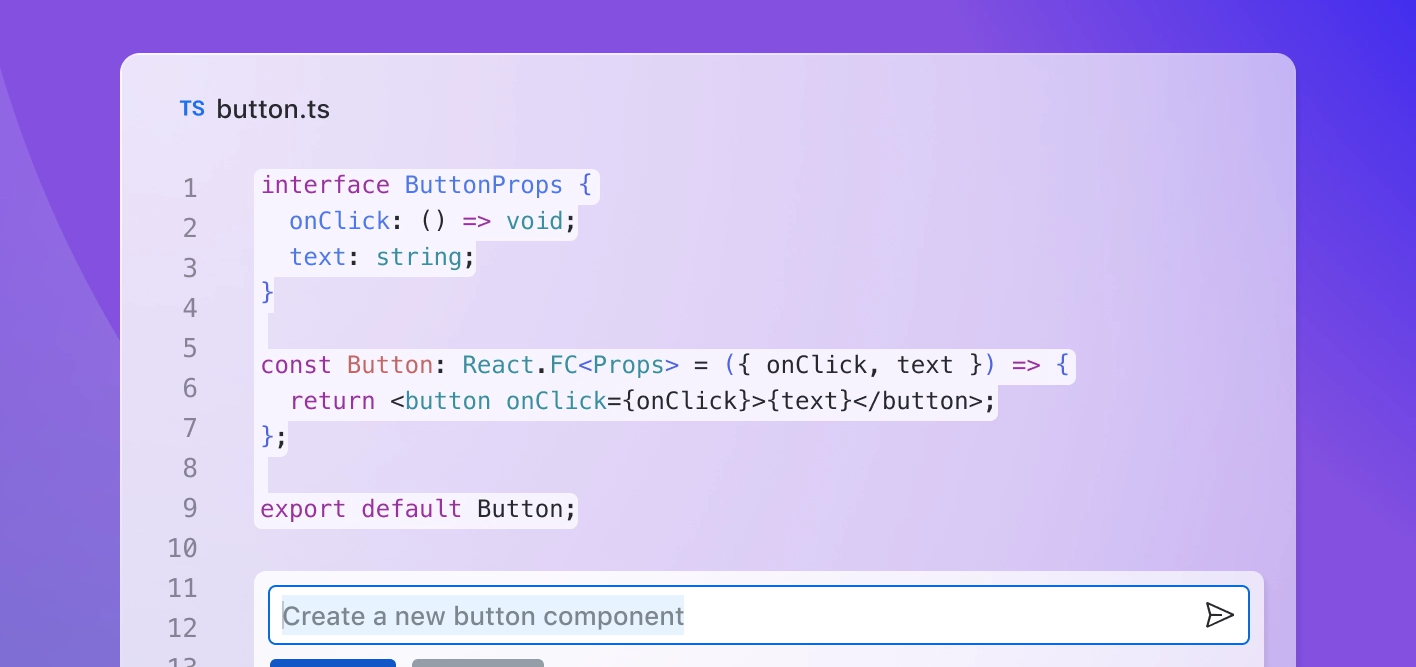Screen dimensions: 1416x667
Task: Click line number 6 in the gutter
Action: coord(190,388)
